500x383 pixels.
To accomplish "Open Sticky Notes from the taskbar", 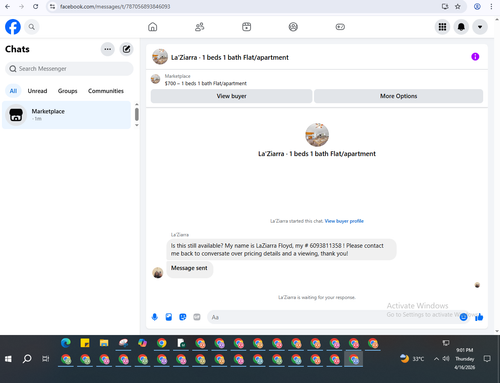I will tap(85, 343).
